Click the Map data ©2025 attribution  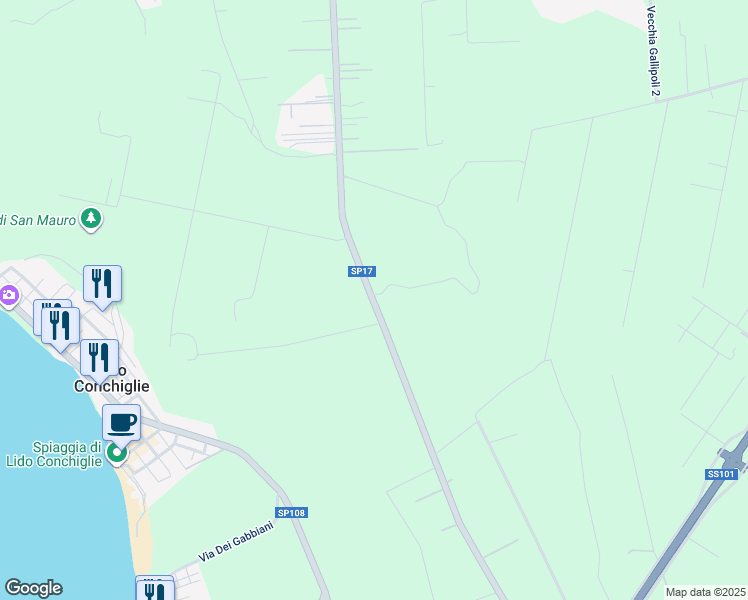point(706,592)
